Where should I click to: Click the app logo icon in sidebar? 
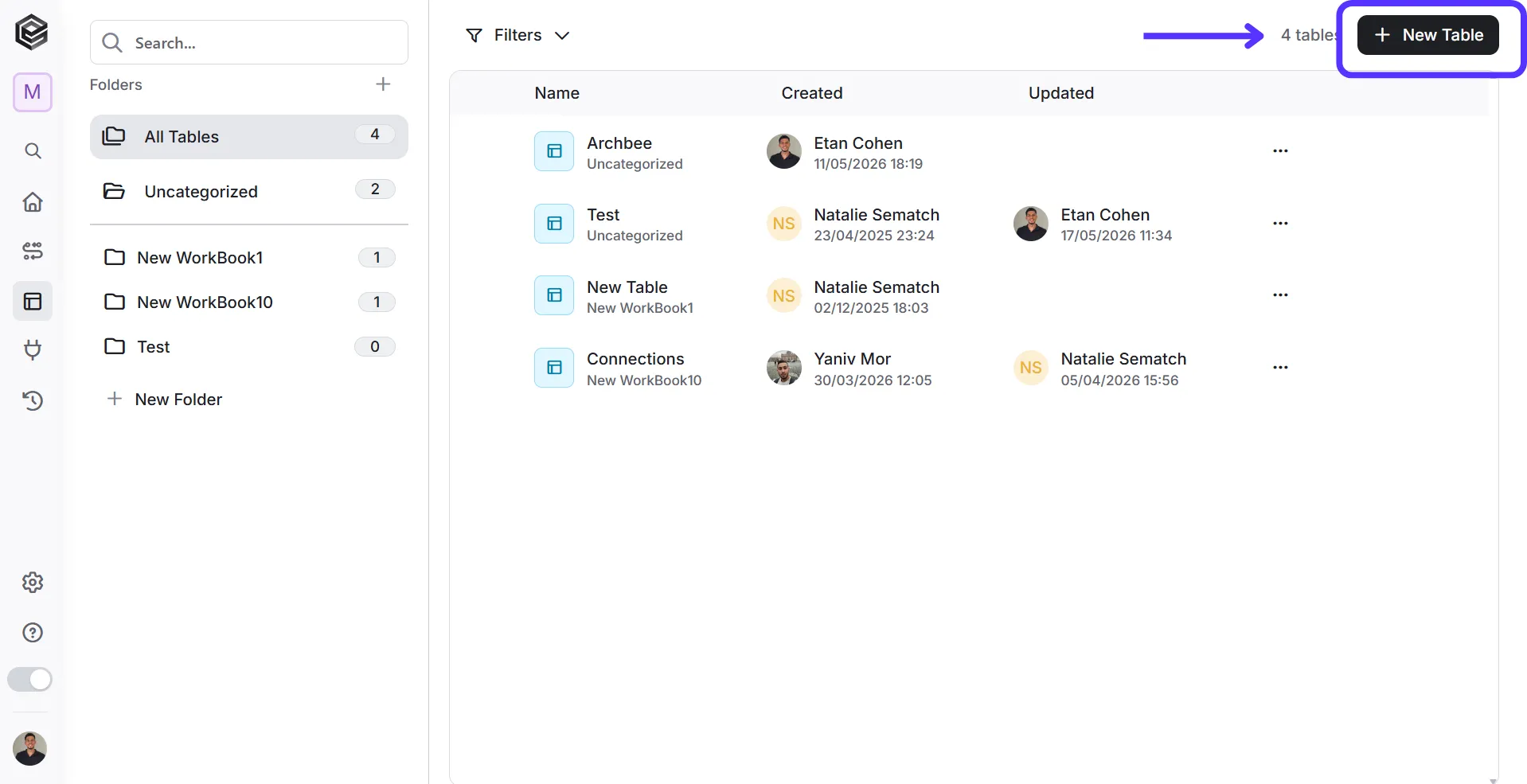click(32, 33)
